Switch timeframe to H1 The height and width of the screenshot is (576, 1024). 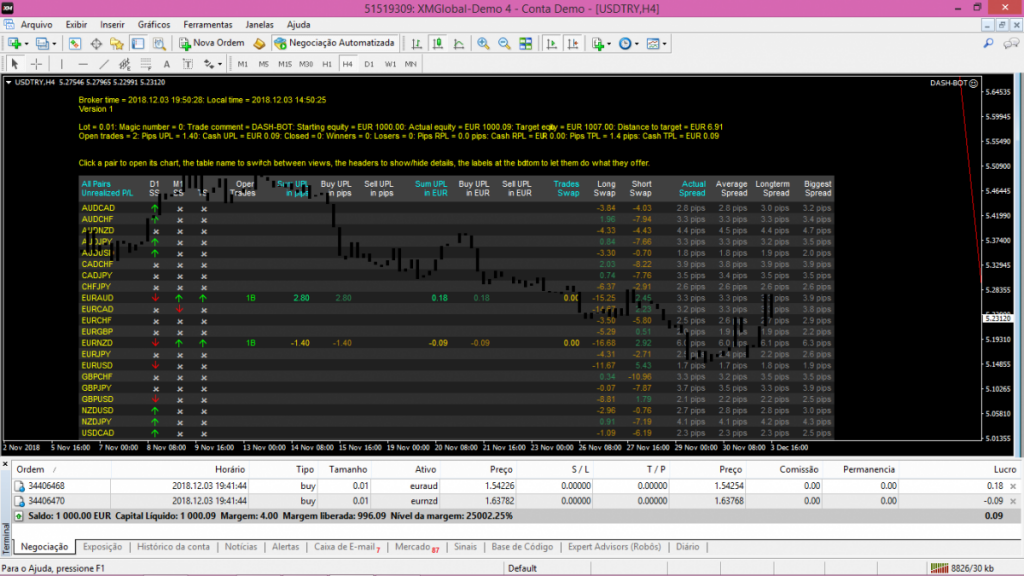(327, 64)
